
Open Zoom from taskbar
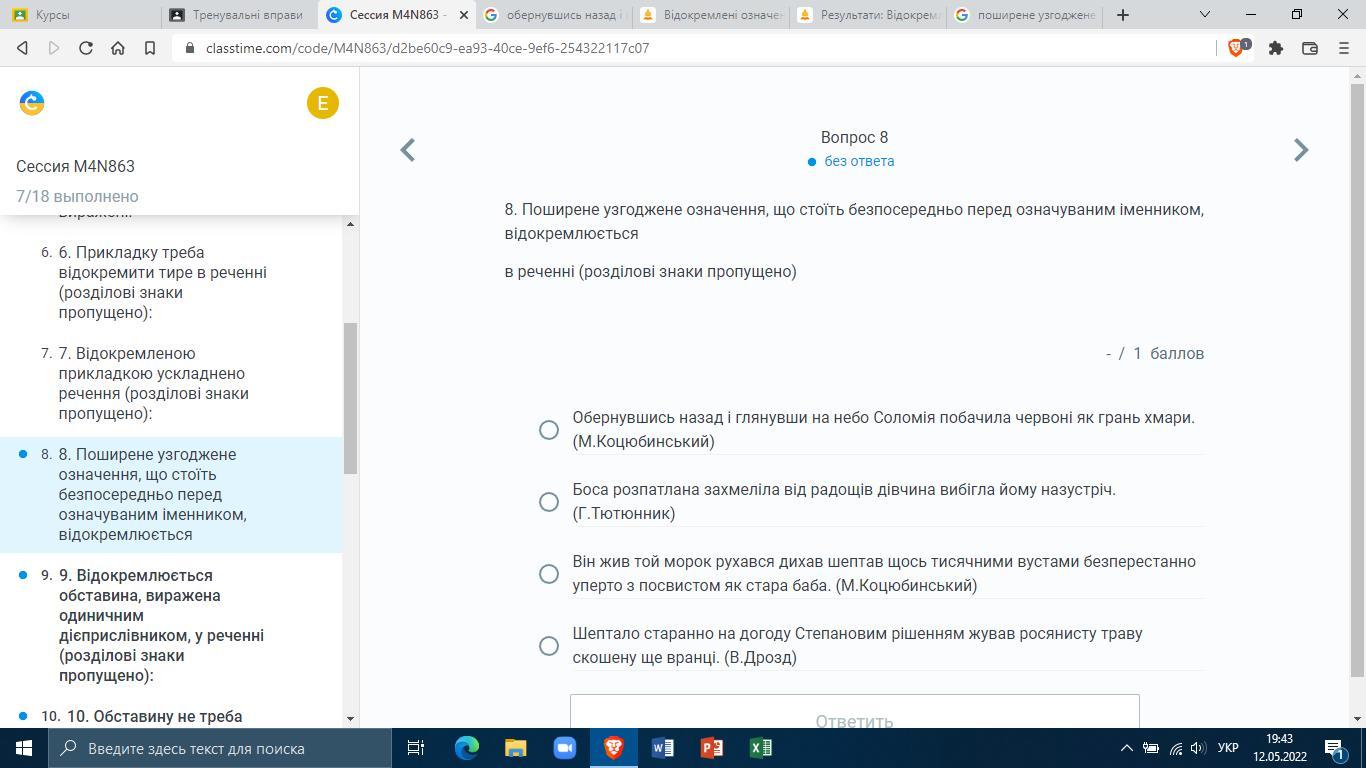pyautogui.click(x=564, y=748)
